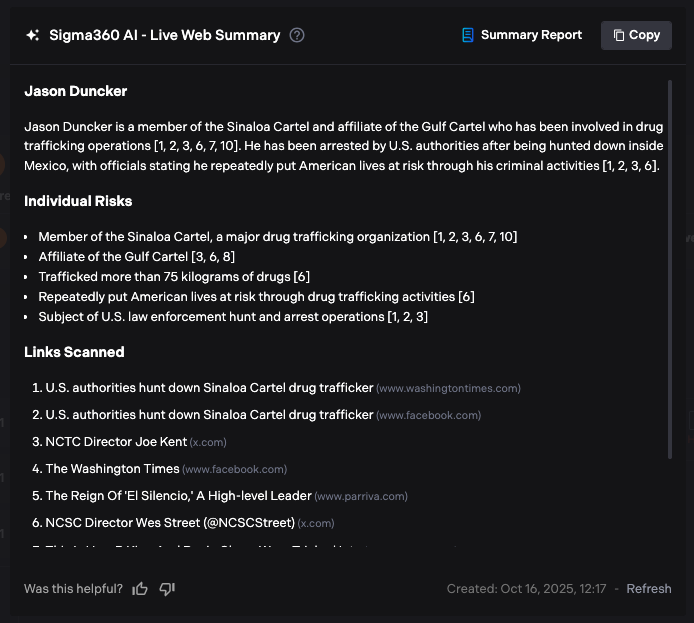
Task: Click the Created date timestamp
Action: click(x=526, y=589)
